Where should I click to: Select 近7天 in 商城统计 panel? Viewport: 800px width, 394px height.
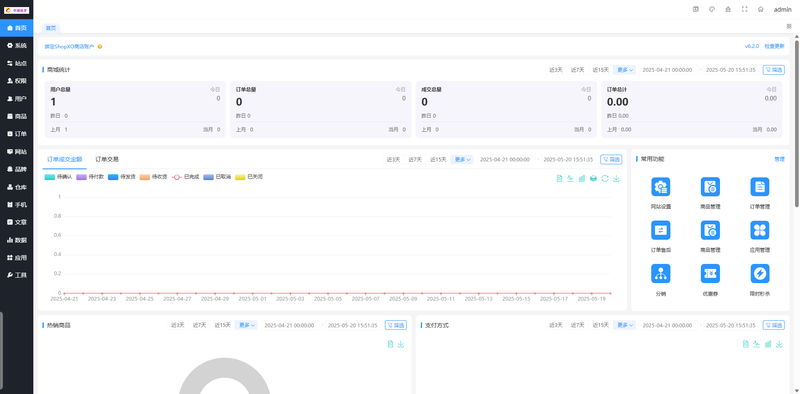[578, 70]
